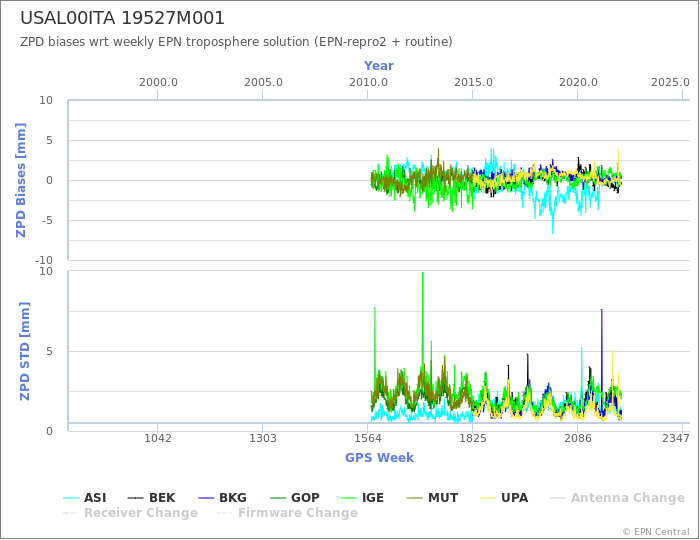700x540 pixels.
Task: Click the -10 label on biases axis
Action: (x=44, y=260)
